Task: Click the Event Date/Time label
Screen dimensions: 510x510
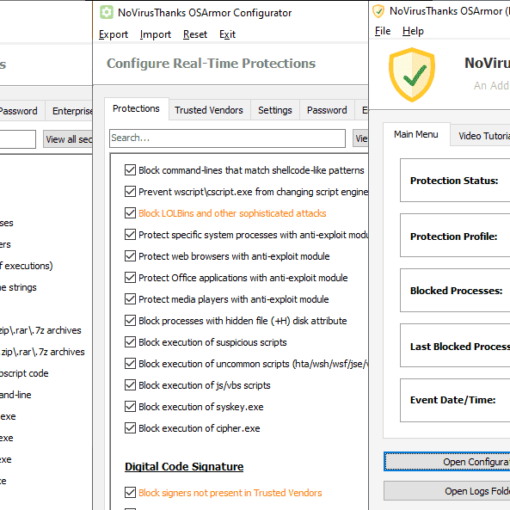Action: click(x=453, y=400)
